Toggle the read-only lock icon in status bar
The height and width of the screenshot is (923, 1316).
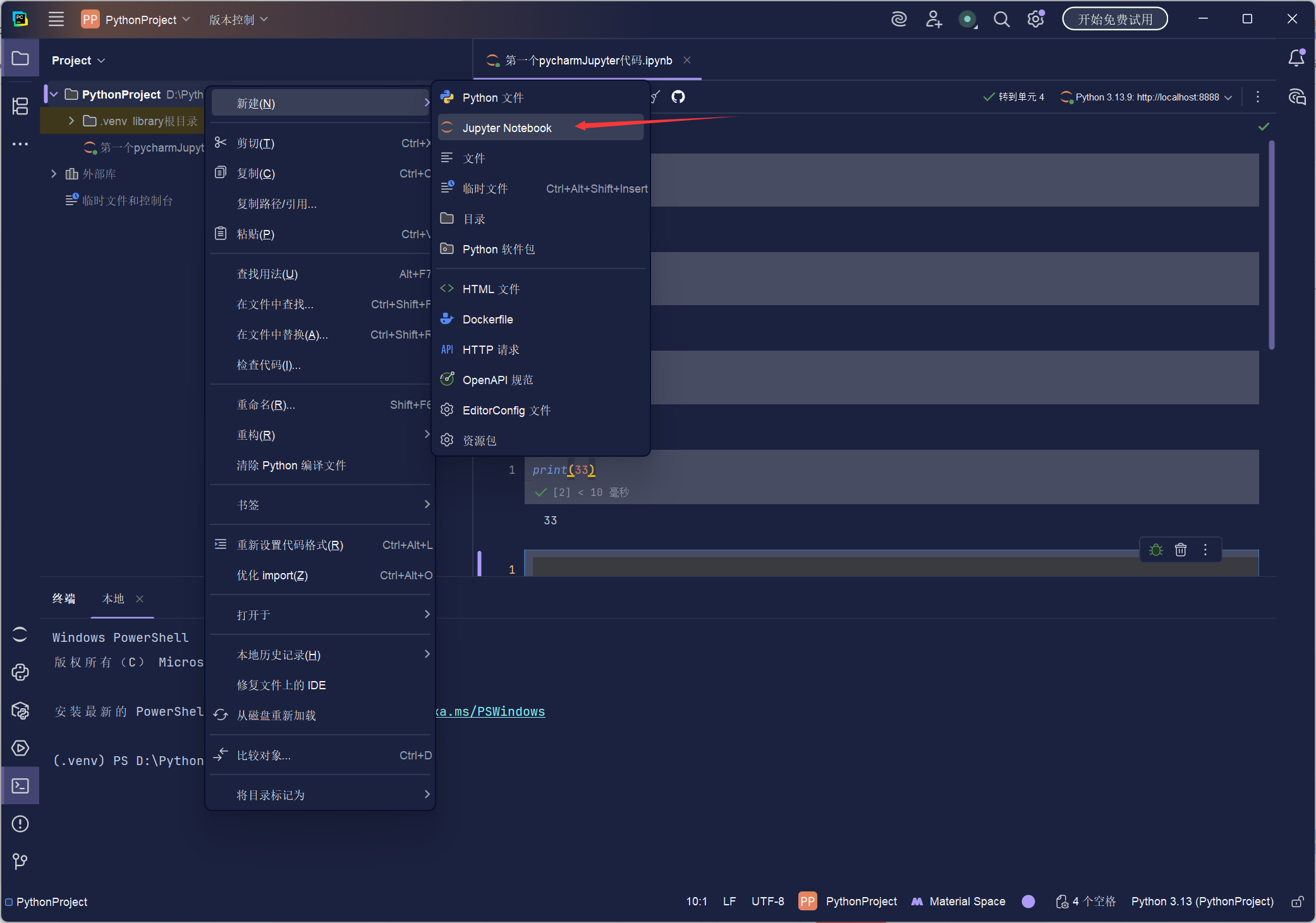point(1297,902)
